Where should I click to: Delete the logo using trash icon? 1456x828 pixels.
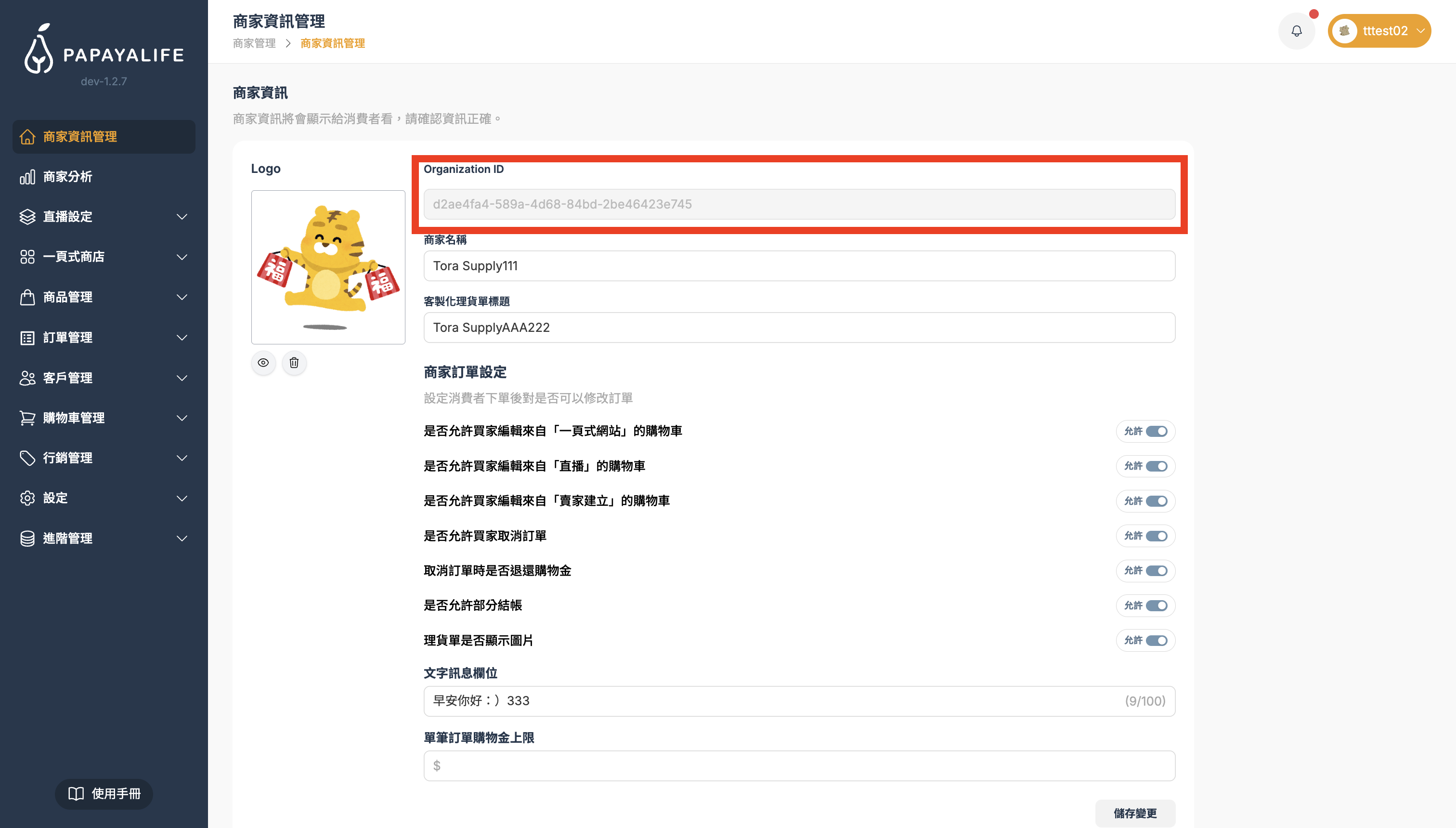coord(294,363)
